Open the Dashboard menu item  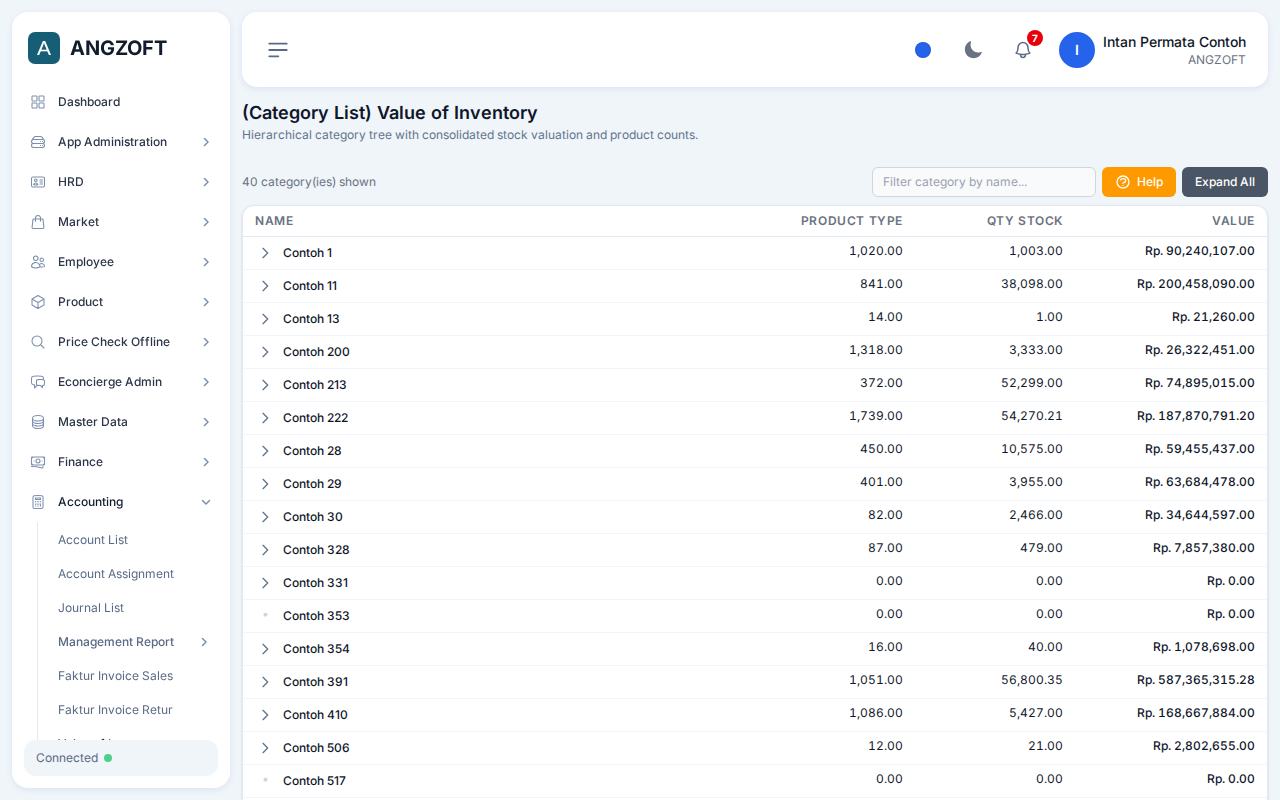tap(121, 102)
